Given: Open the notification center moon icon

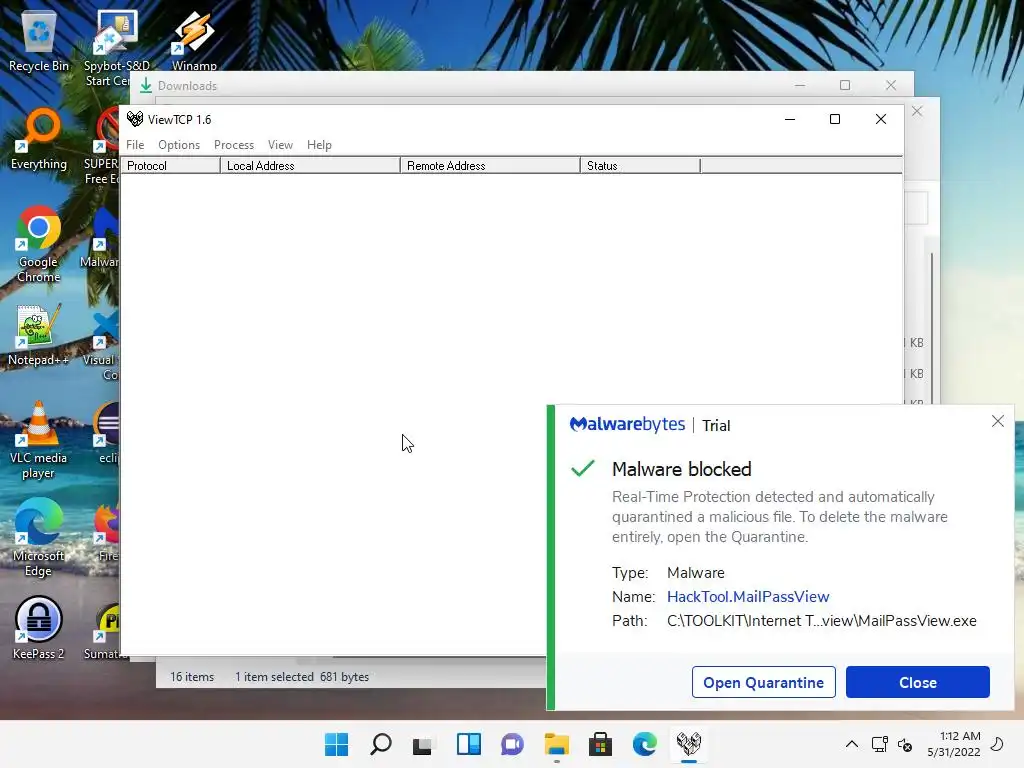Looking at the screenshot, I should (x=997, y=744).
